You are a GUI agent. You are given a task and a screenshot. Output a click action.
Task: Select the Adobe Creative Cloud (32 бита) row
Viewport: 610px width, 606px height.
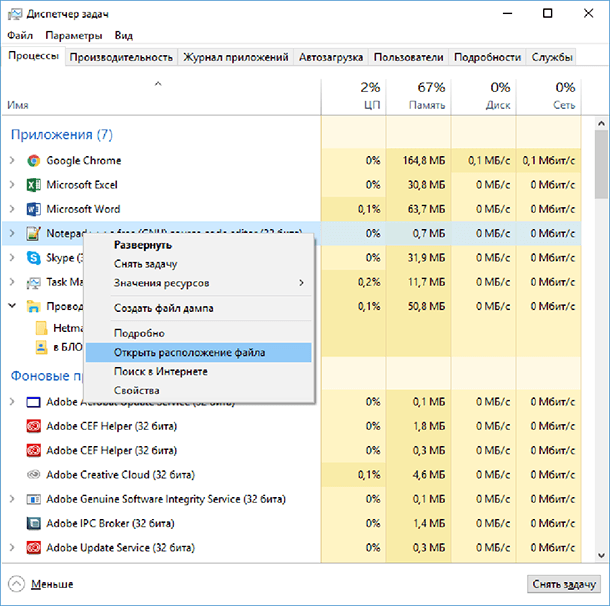[x=292, y=475]
